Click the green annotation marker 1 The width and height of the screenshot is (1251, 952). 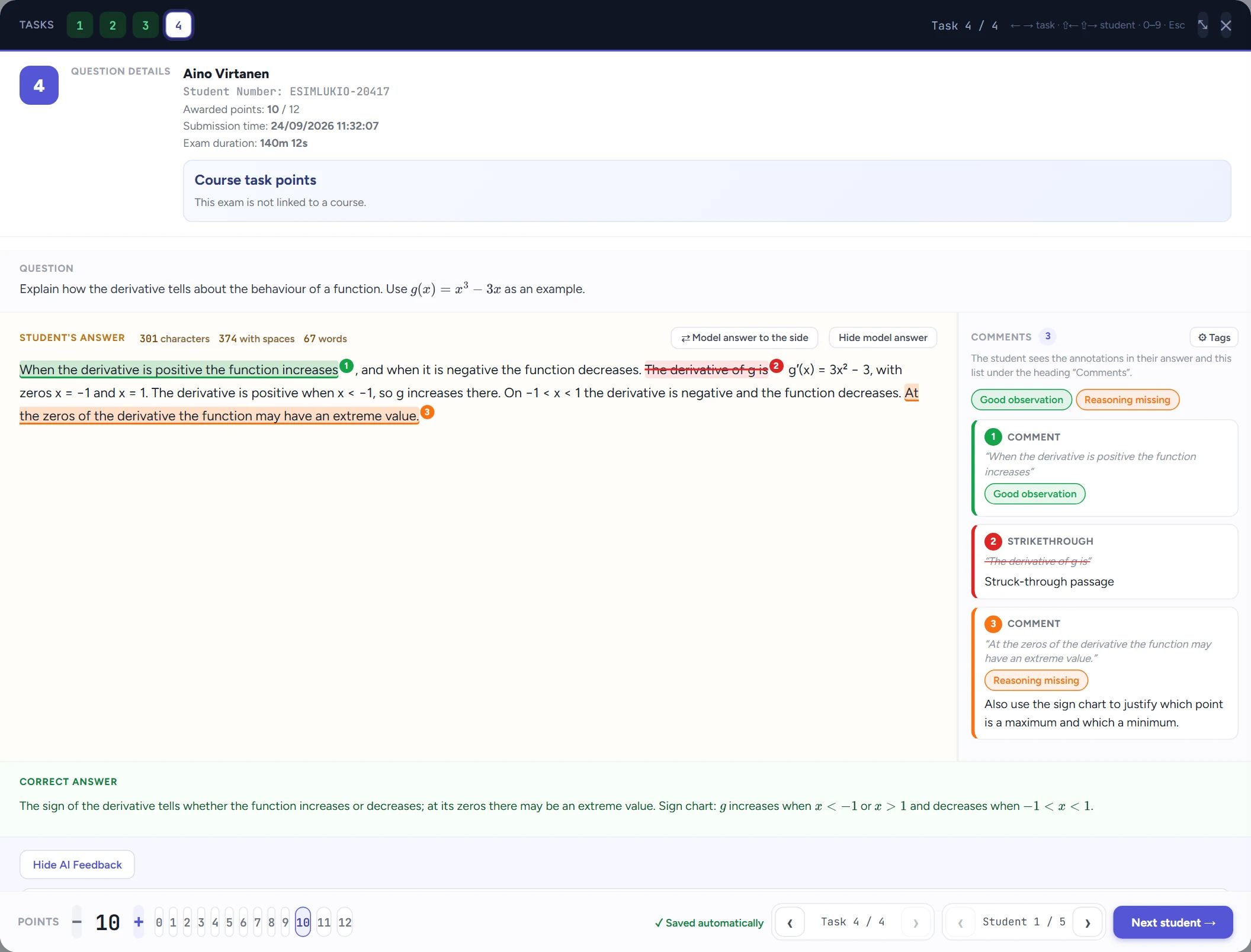[347, 366]
